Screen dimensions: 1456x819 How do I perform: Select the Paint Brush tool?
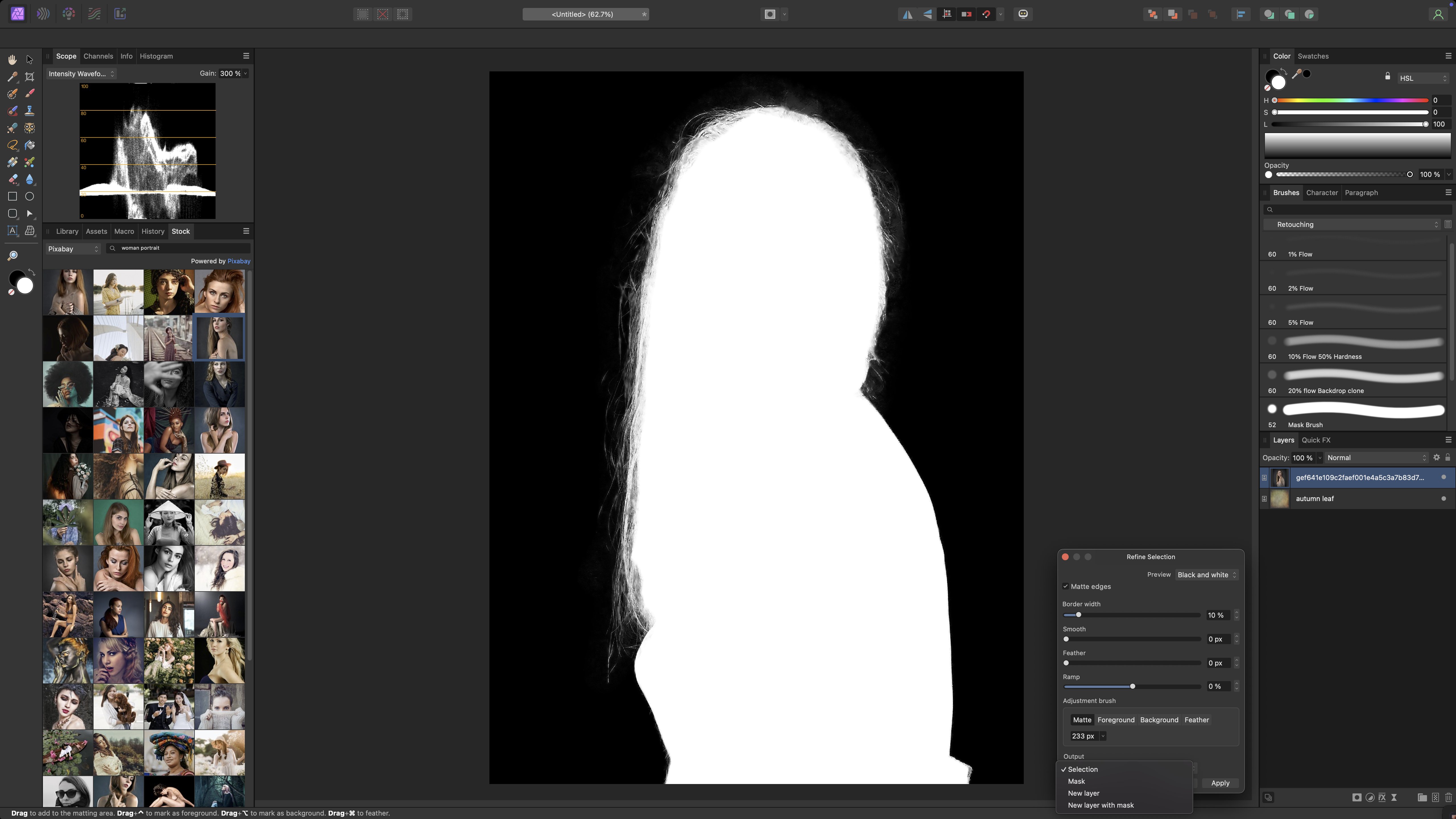coord(30,94)
